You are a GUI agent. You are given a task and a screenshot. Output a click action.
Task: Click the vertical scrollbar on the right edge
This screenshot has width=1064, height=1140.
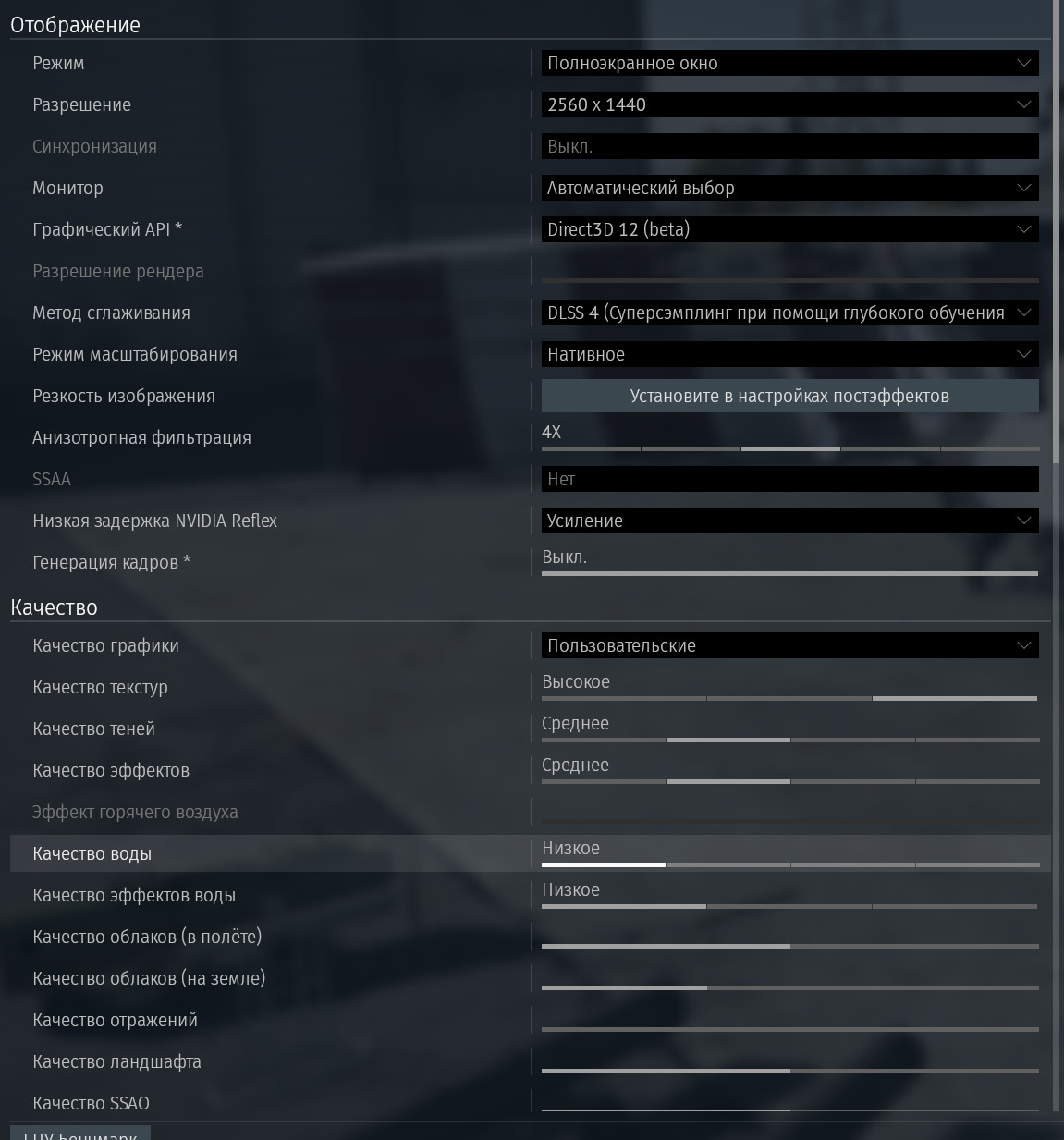pos(1057,231)
